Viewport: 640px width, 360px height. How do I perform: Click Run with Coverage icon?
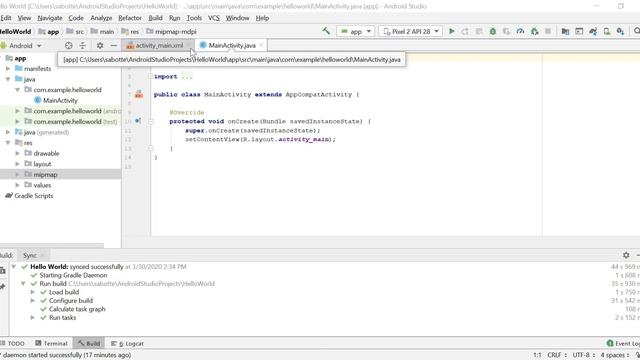(507, 31)
